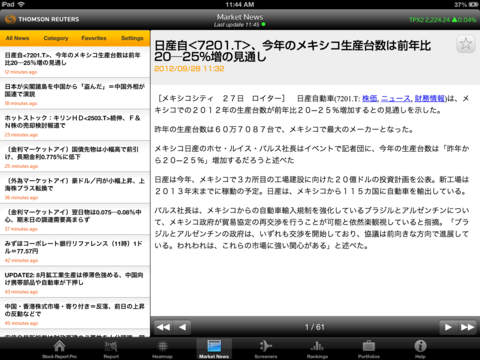This screenshot has width=480, height=360.
Task: Open news item ホットストック：キリンHD
Action: pyautogui.click(x=75, y=125)
